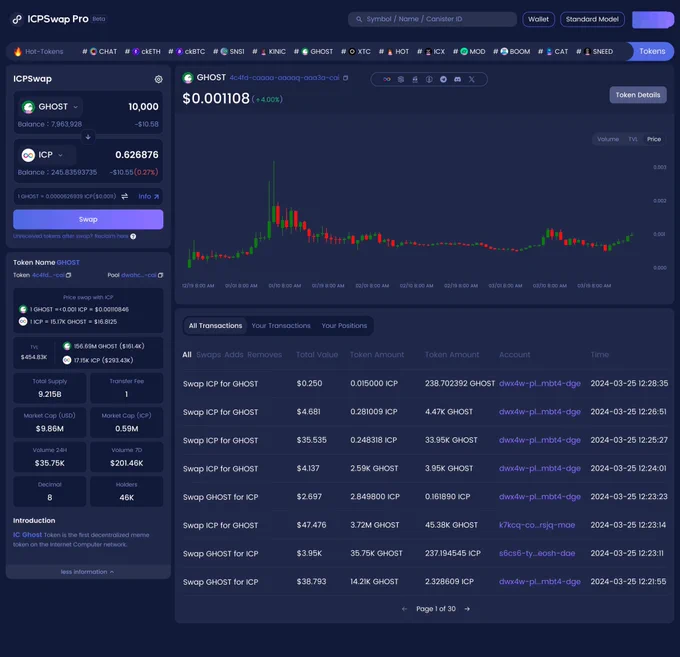Screen dimensions: 680x657
Task: Open Token Details
Action: click(x=638, y=95)
